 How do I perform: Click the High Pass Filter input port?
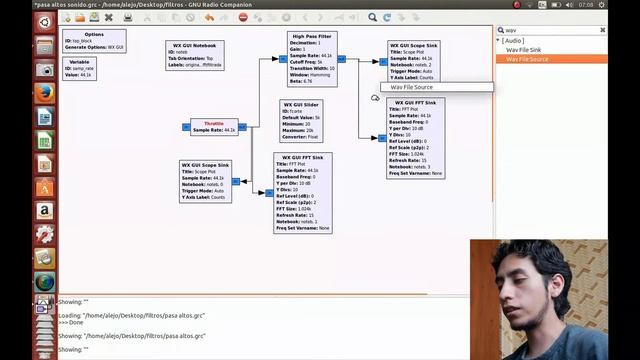[x=283, y=59]
